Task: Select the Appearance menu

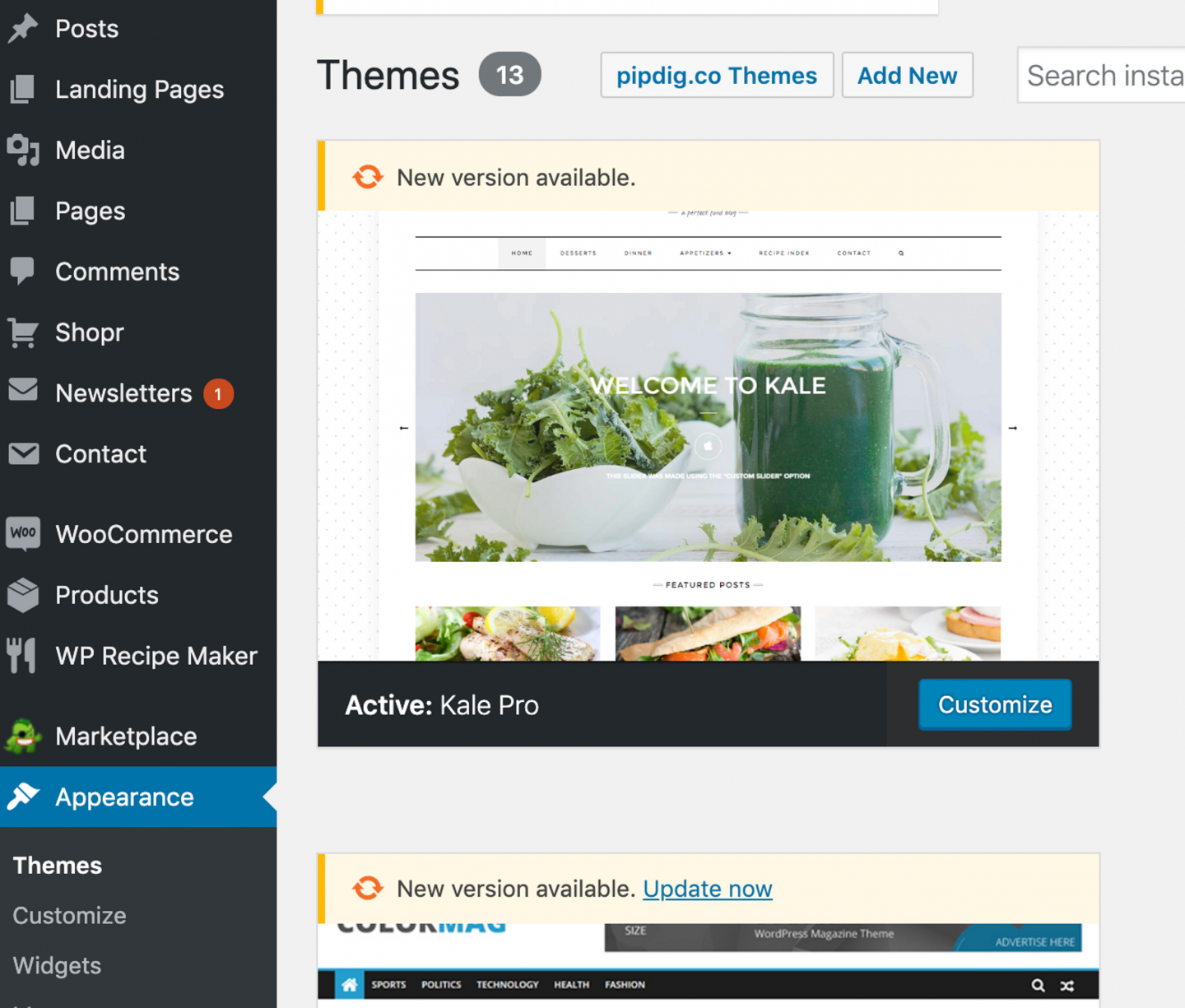Action: click(138, 797)
